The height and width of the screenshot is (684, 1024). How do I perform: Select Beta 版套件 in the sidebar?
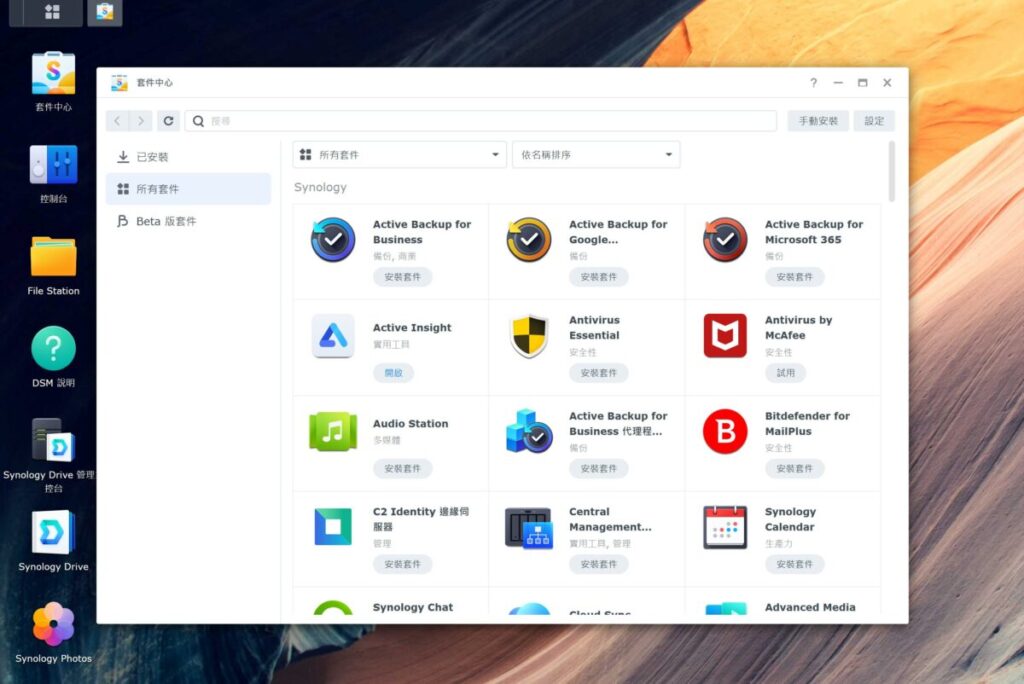[188, 221]
